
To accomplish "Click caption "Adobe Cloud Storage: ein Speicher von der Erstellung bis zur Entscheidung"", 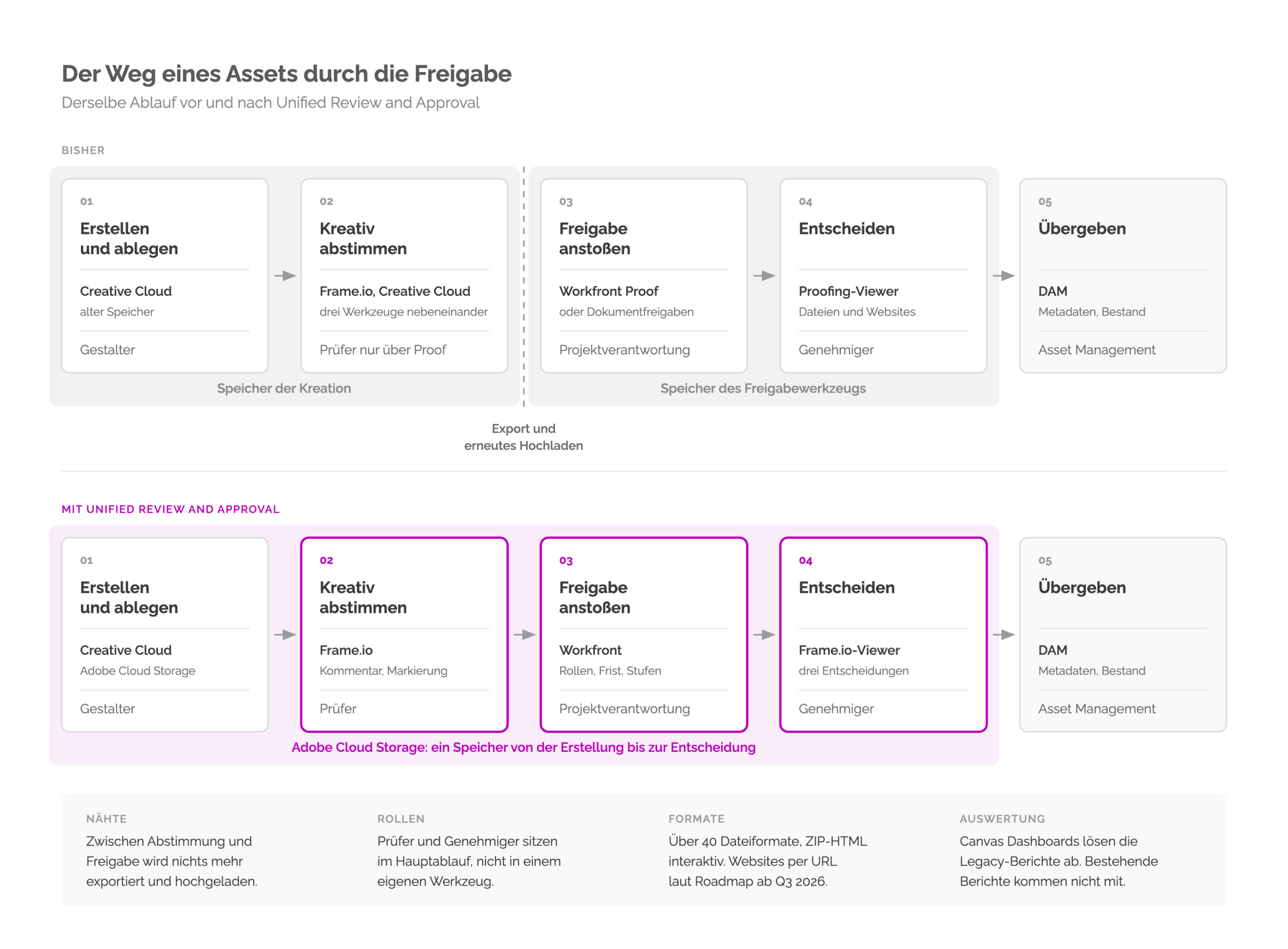I will coord(524,747).
